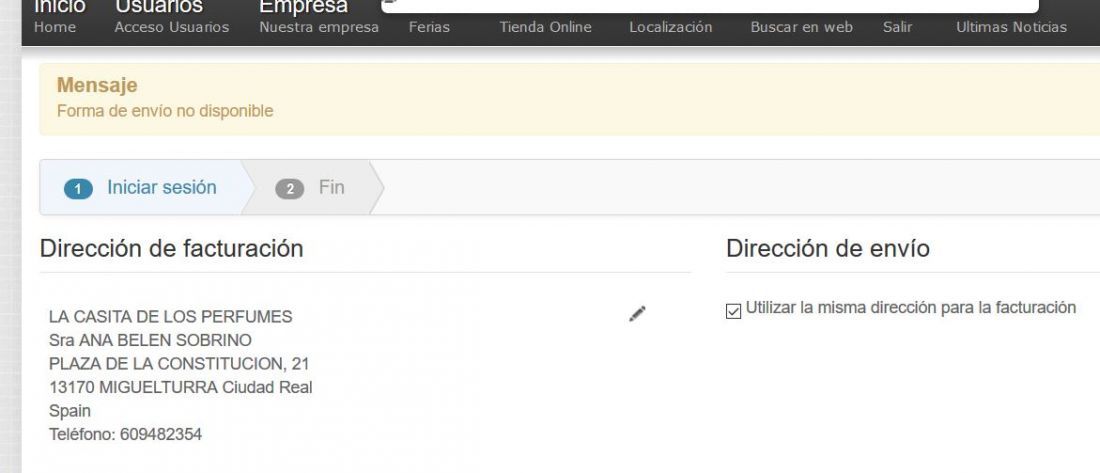The image size is (1100, 473).
Task: Click 'Forma de envío no disponible' message
Action: click(165, 111)
